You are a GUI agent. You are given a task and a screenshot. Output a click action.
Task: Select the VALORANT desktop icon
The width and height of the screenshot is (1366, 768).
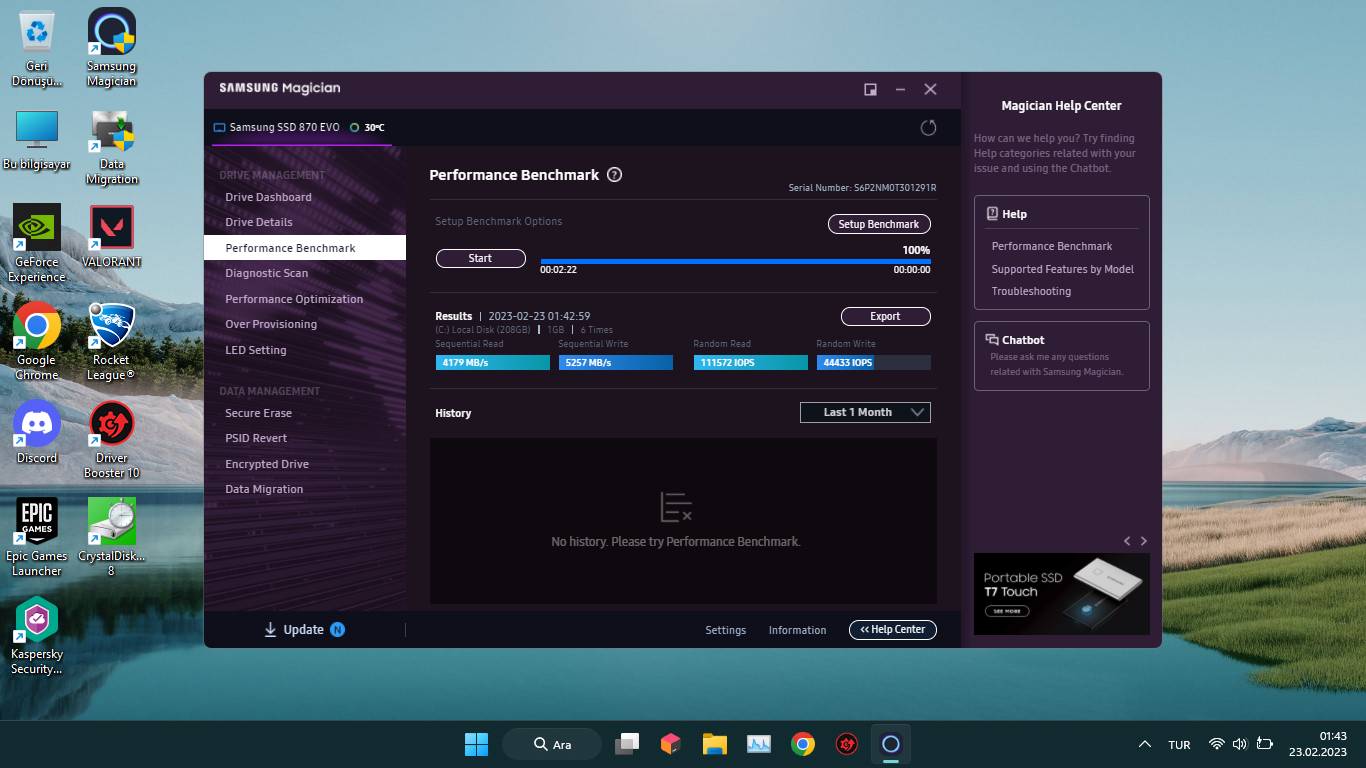click(112, 237)
